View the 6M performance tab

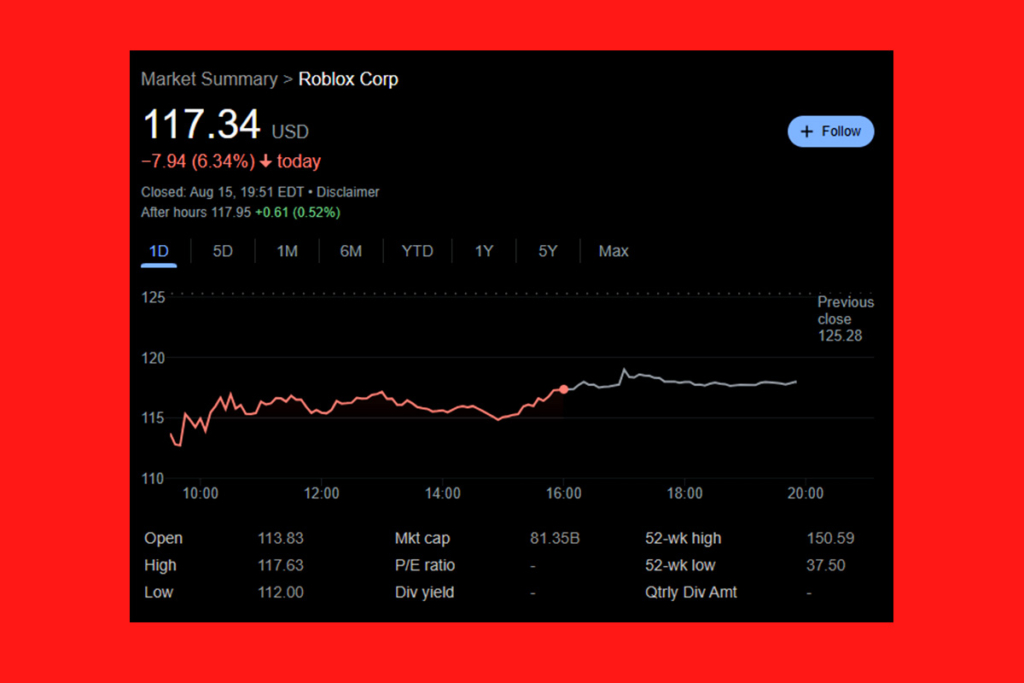350,251
